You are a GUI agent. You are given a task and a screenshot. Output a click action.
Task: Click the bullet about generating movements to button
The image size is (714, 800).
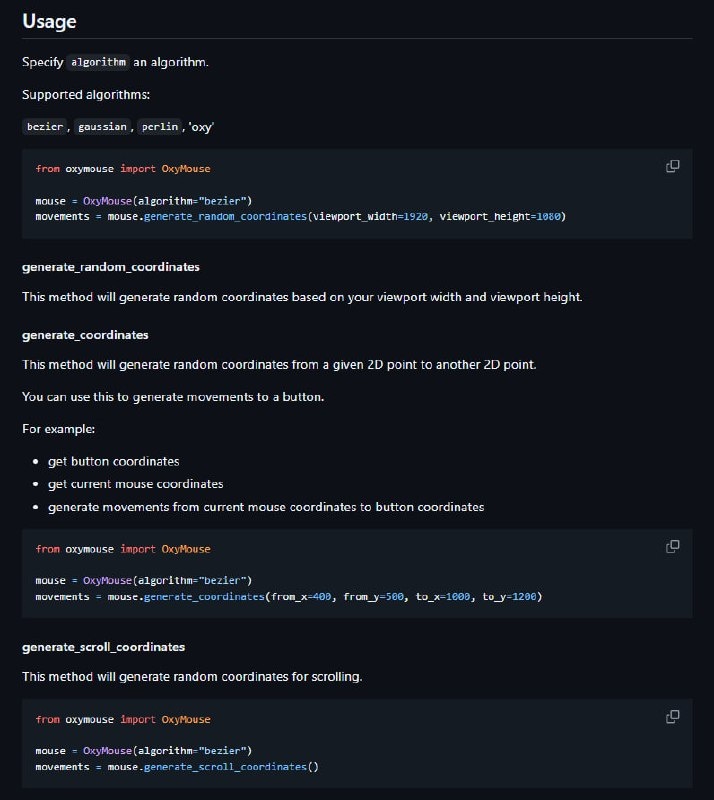265,507
